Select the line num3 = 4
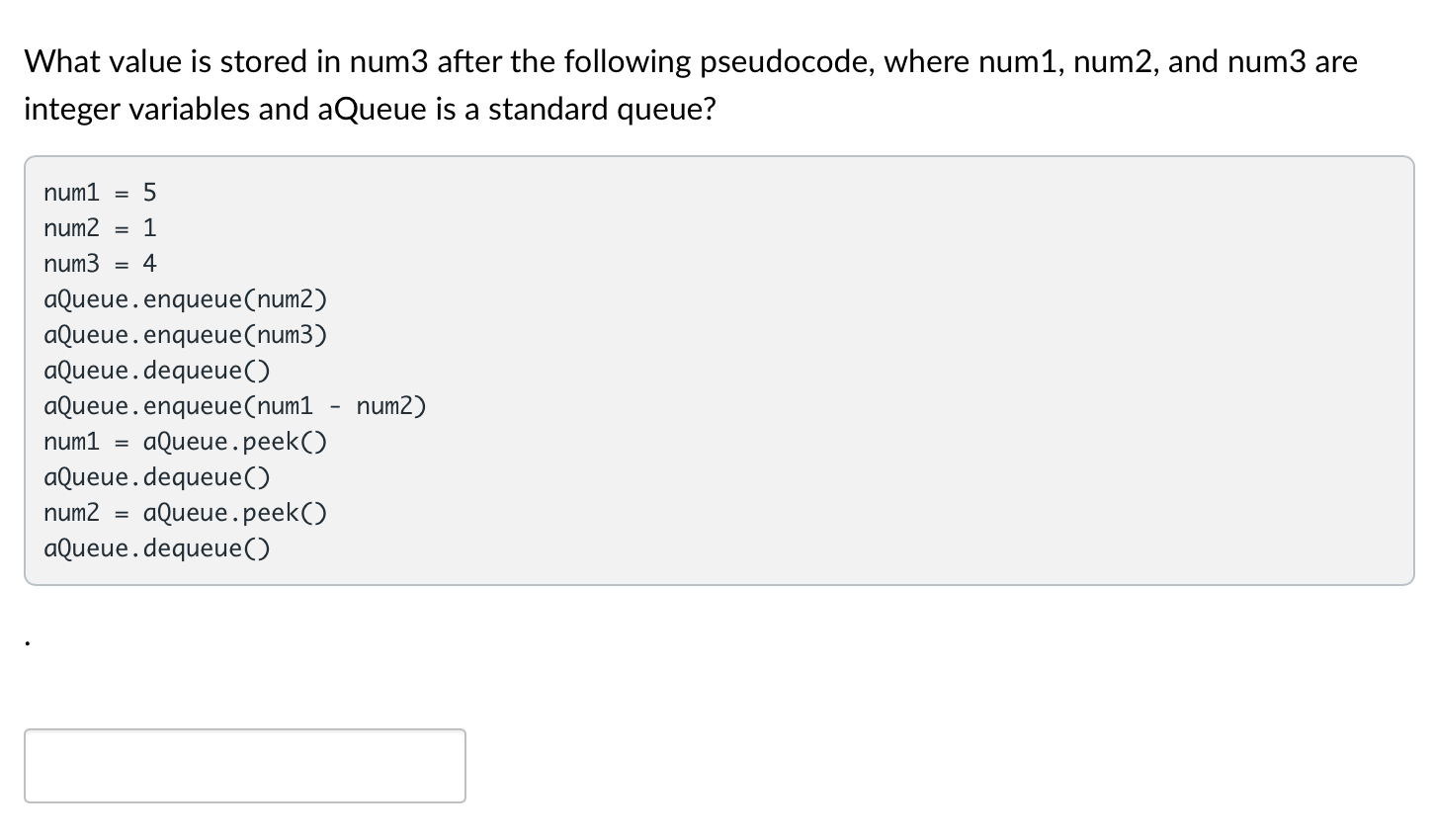Viewport: 1433px width, 840px height. (99, 264)
